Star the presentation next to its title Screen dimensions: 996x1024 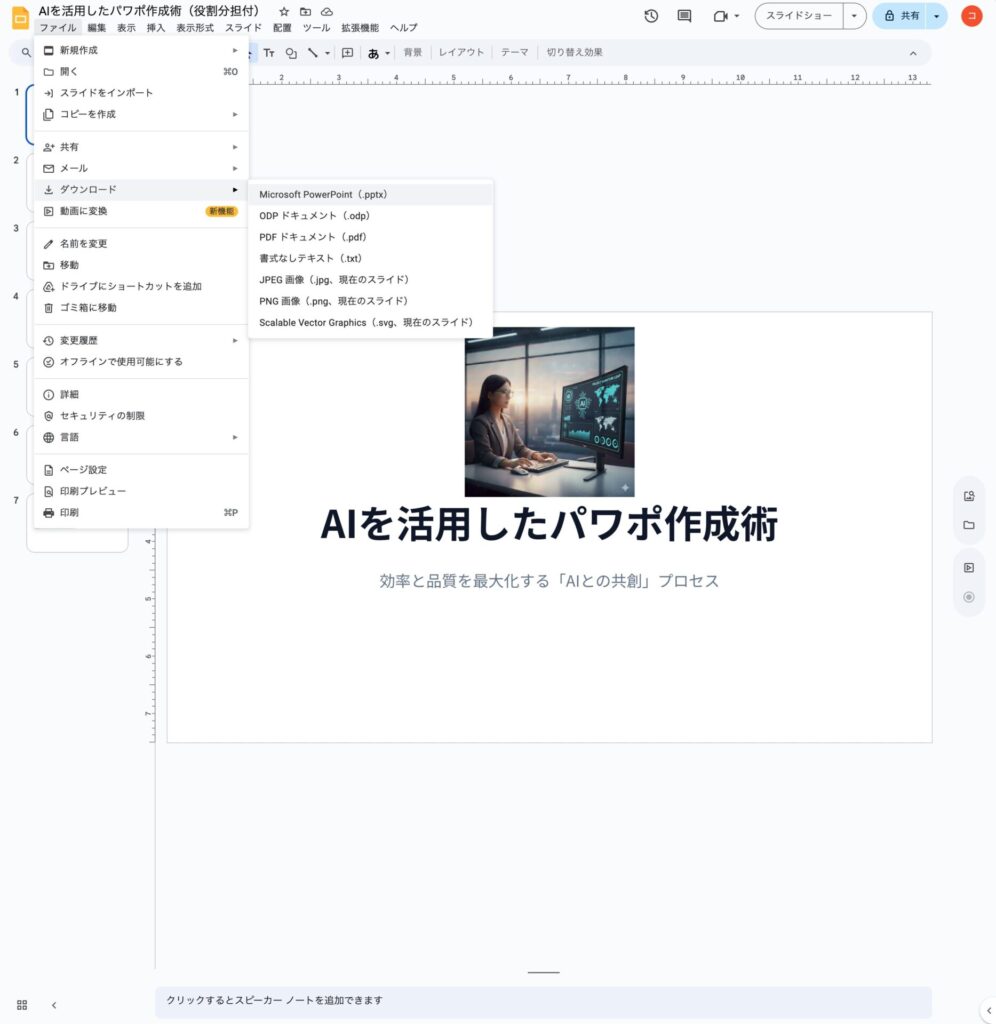[x=284, y=11]
